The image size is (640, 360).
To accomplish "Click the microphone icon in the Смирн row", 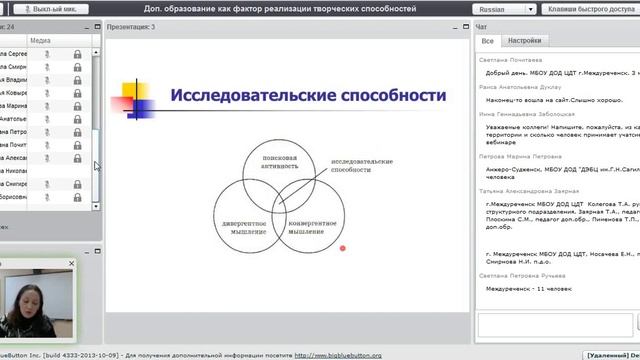I will [47, 67].
